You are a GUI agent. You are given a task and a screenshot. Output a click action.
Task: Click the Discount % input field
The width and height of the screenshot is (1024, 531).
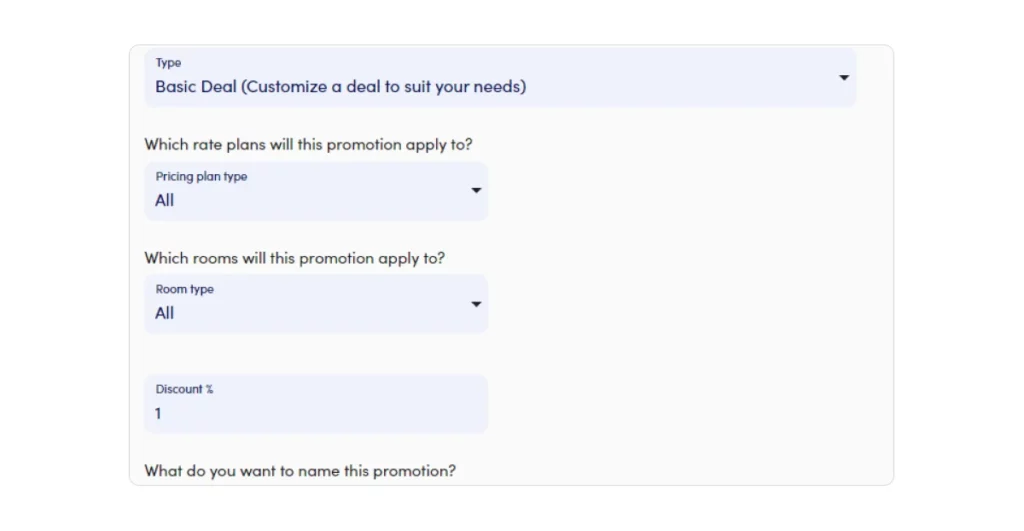(x=316, y=404)
